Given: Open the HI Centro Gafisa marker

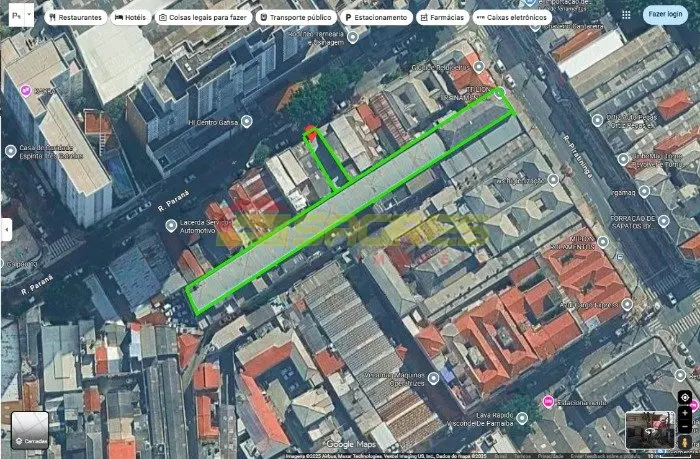Looking at the screenshot, I should [247, 122].
